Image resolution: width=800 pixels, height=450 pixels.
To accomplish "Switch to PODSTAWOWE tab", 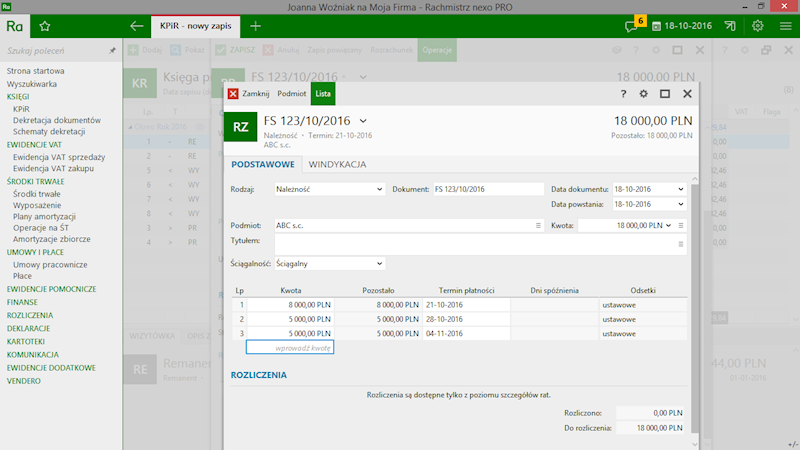I will click(x=263, y=164).
